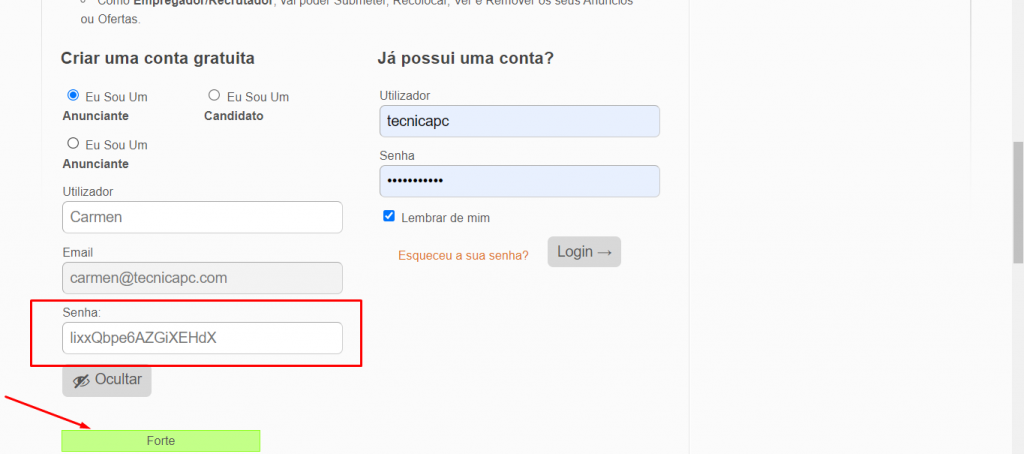This screenshot has width=1024, height=454.
Task: Focus the Senha field showing generated password
Action: [202, 338]
